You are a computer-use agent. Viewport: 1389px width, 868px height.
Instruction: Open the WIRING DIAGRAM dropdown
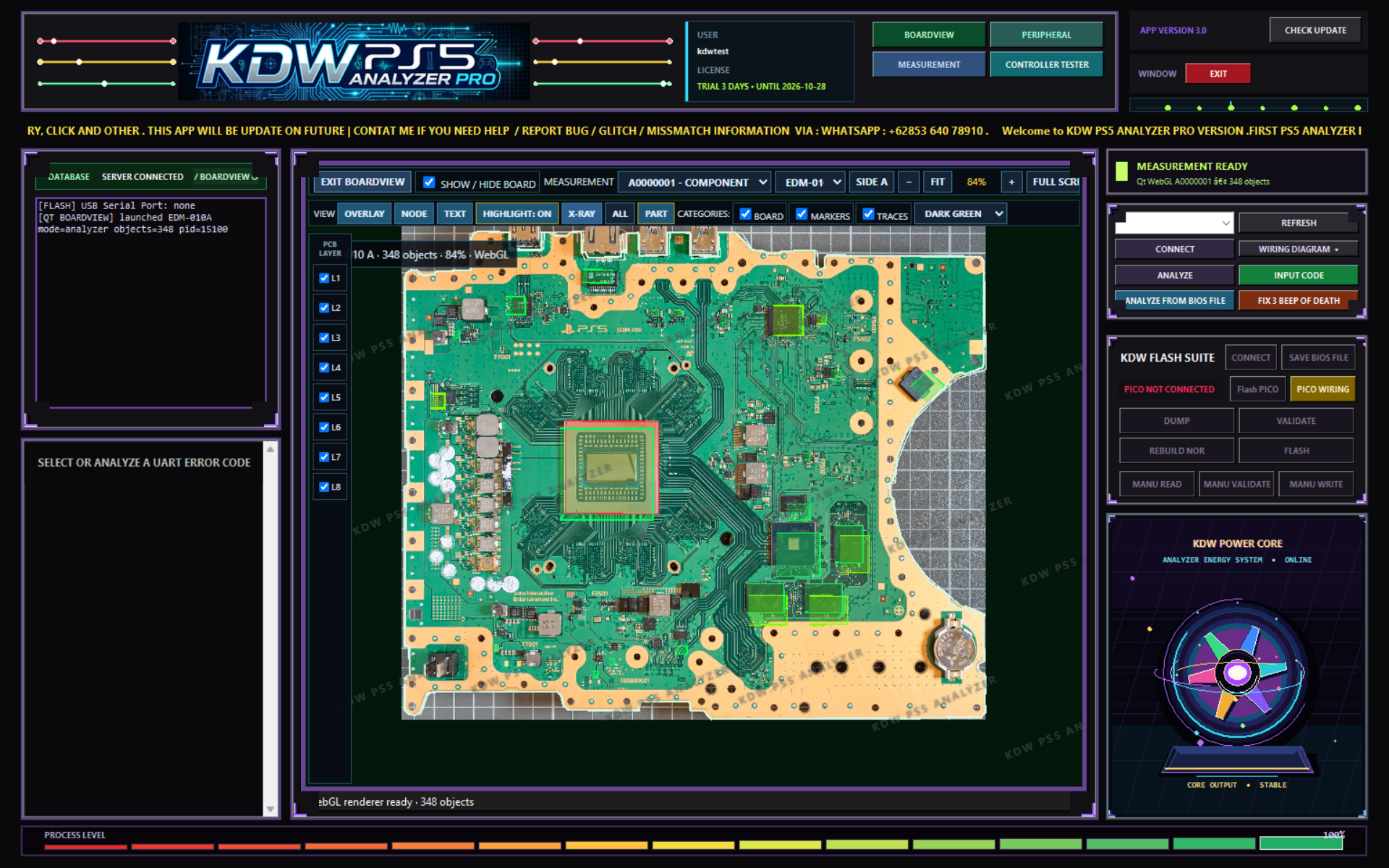[1298, 249]
